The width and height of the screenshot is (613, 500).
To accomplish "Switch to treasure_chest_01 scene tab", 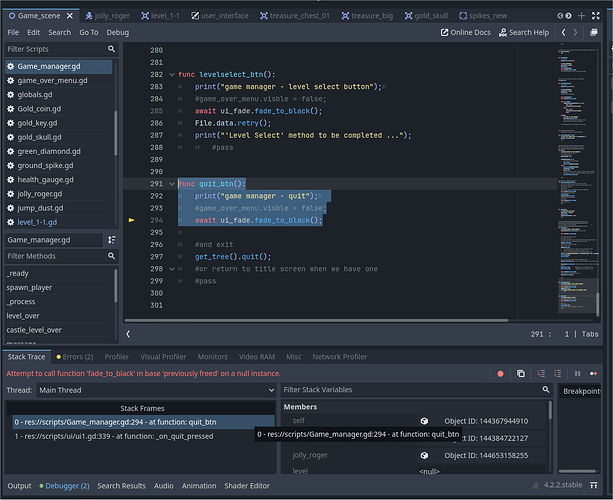I will tap(295, 16).
